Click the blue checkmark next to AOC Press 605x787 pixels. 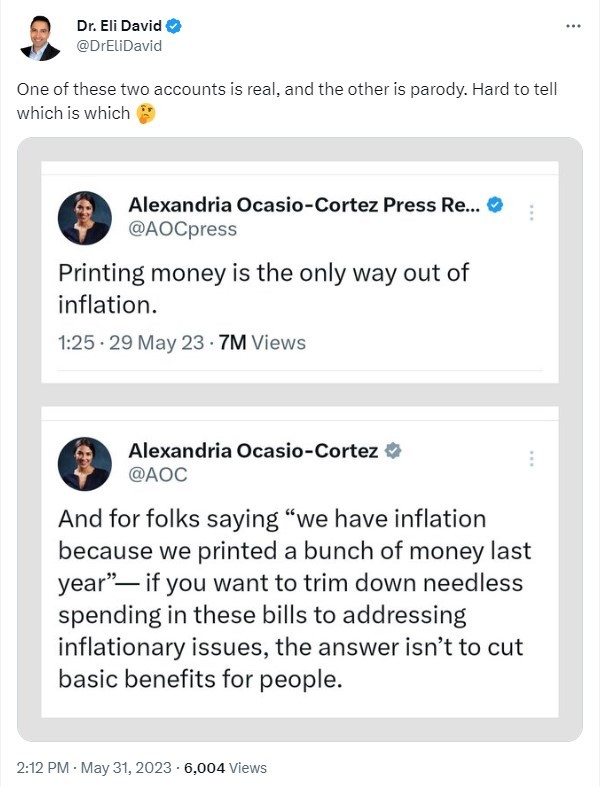pyautogui.click(x=494, y=205)
